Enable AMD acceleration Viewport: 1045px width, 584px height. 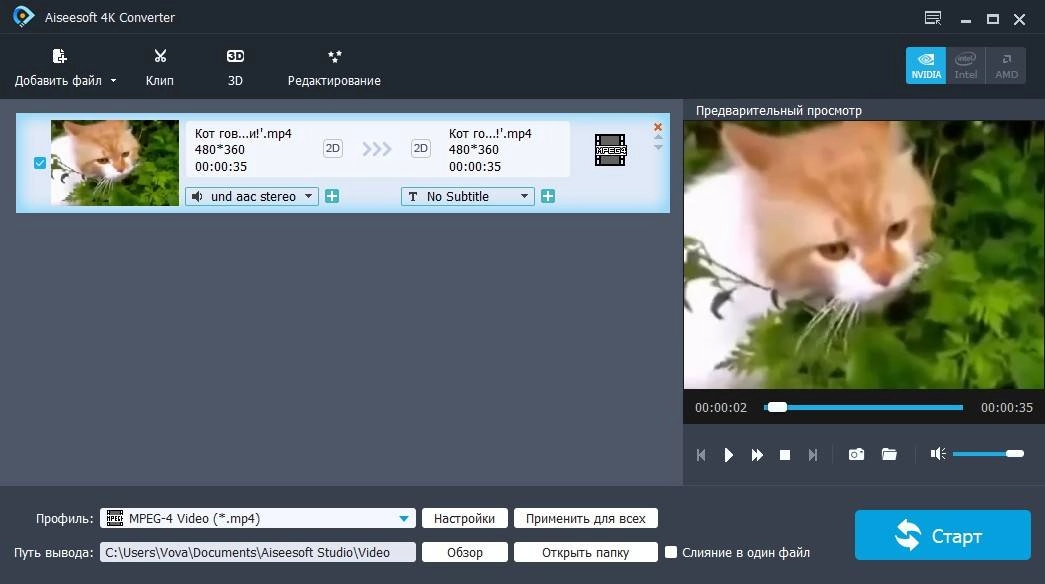[1006, 65]
